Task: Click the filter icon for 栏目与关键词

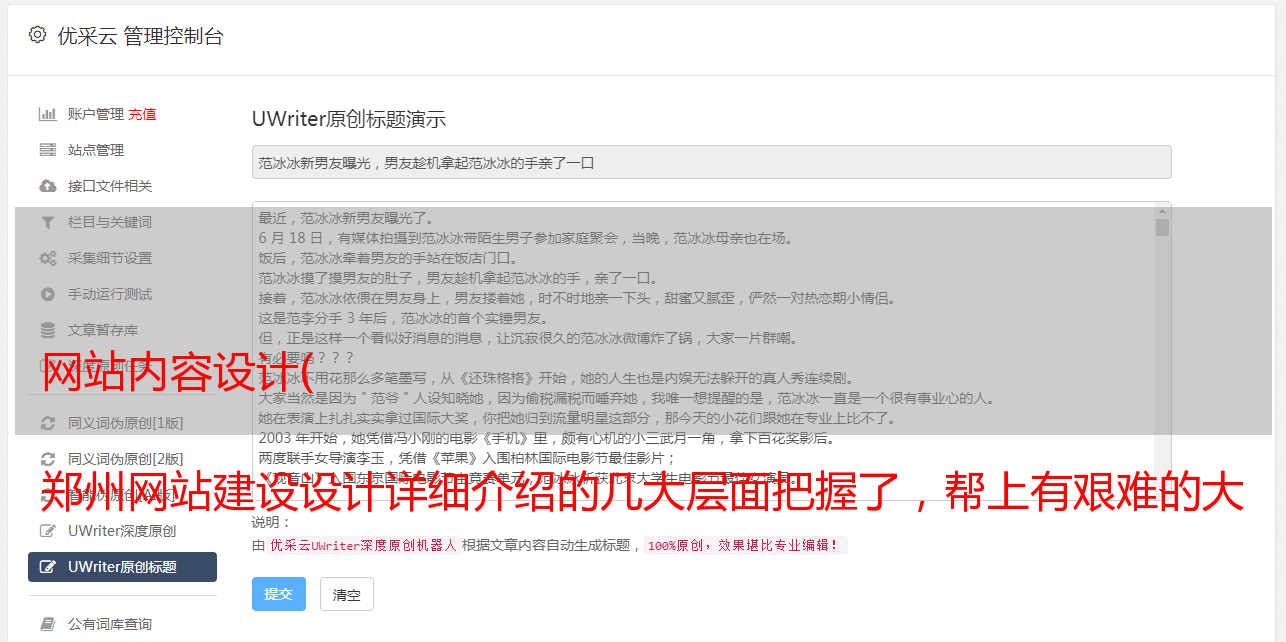Action: (x=47, y=222)
